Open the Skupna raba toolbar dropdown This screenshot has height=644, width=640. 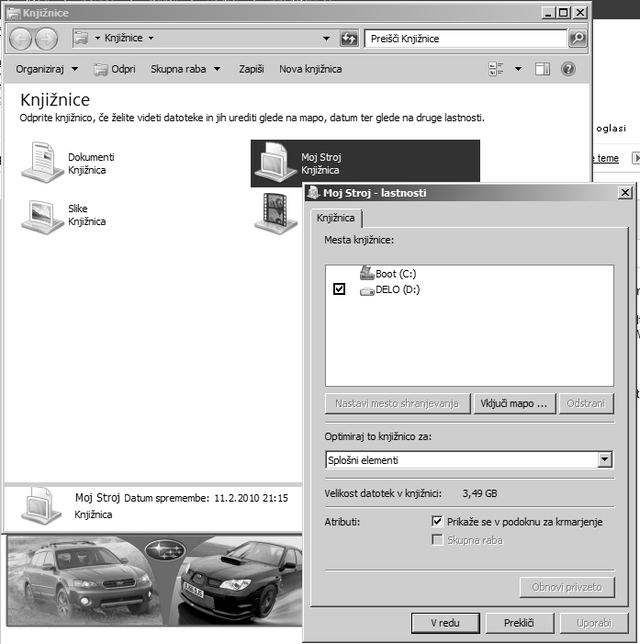click(185, 69)
